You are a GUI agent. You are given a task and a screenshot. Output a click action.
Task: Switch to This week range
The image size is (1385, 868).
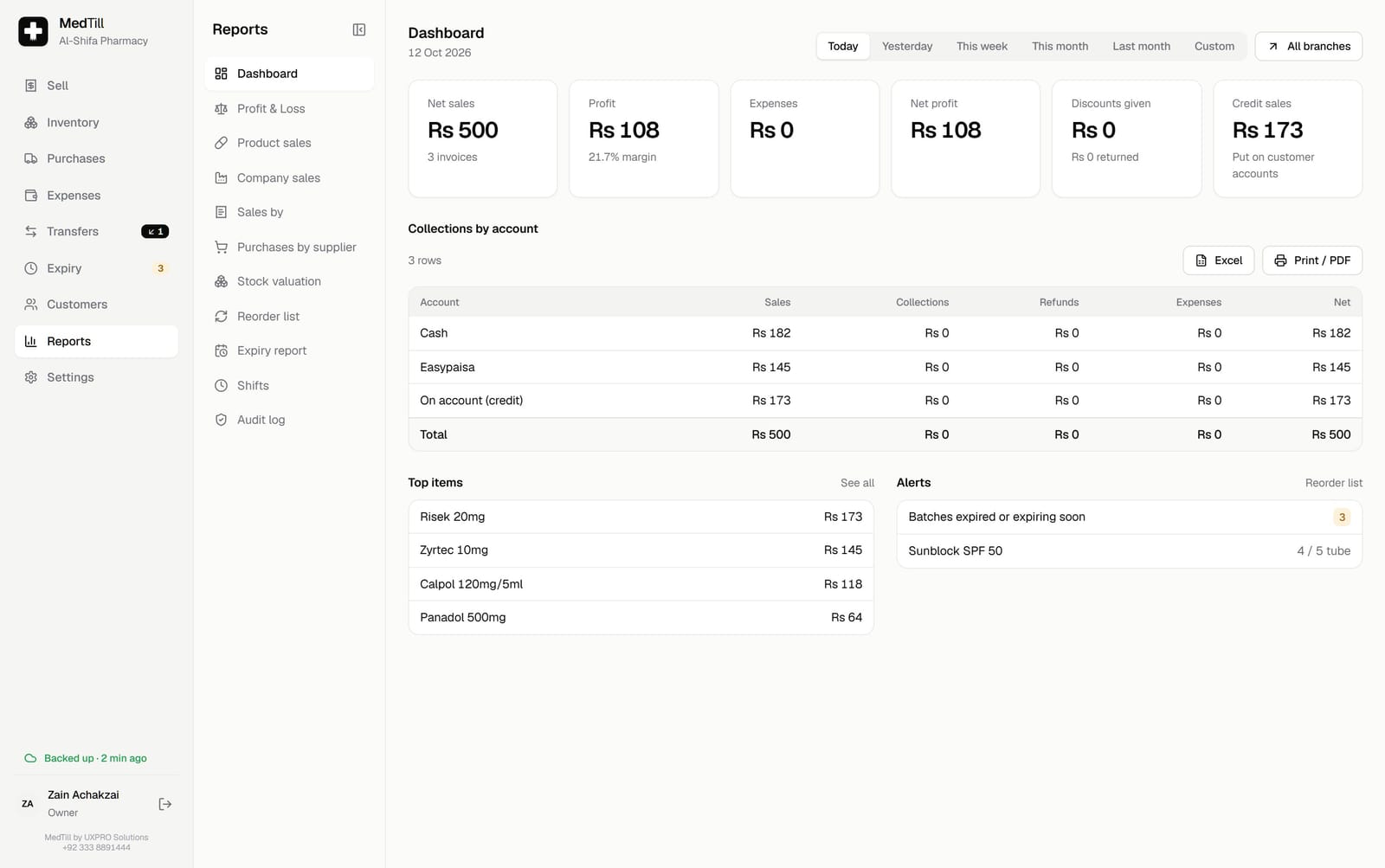(x=982, y=46)
